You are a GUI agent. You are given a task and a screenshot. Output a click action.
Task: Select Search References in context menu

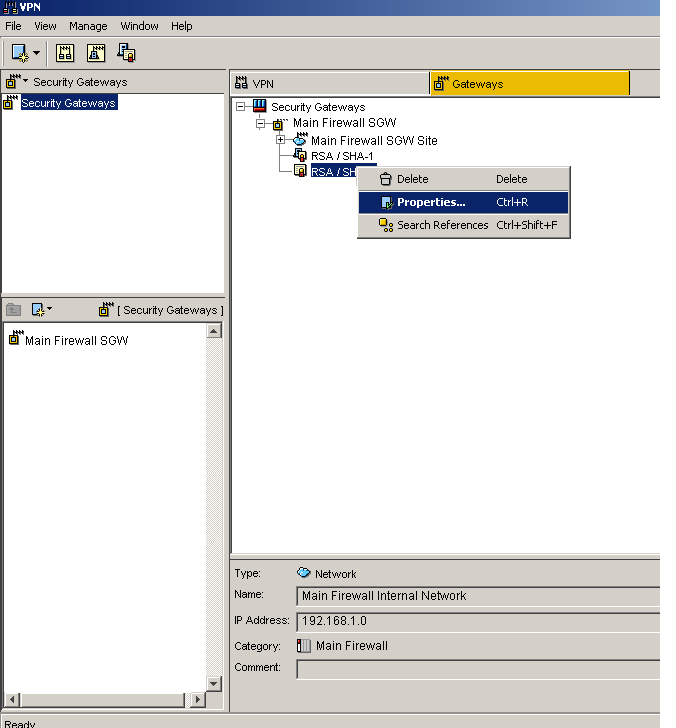(x=441, y=225)
